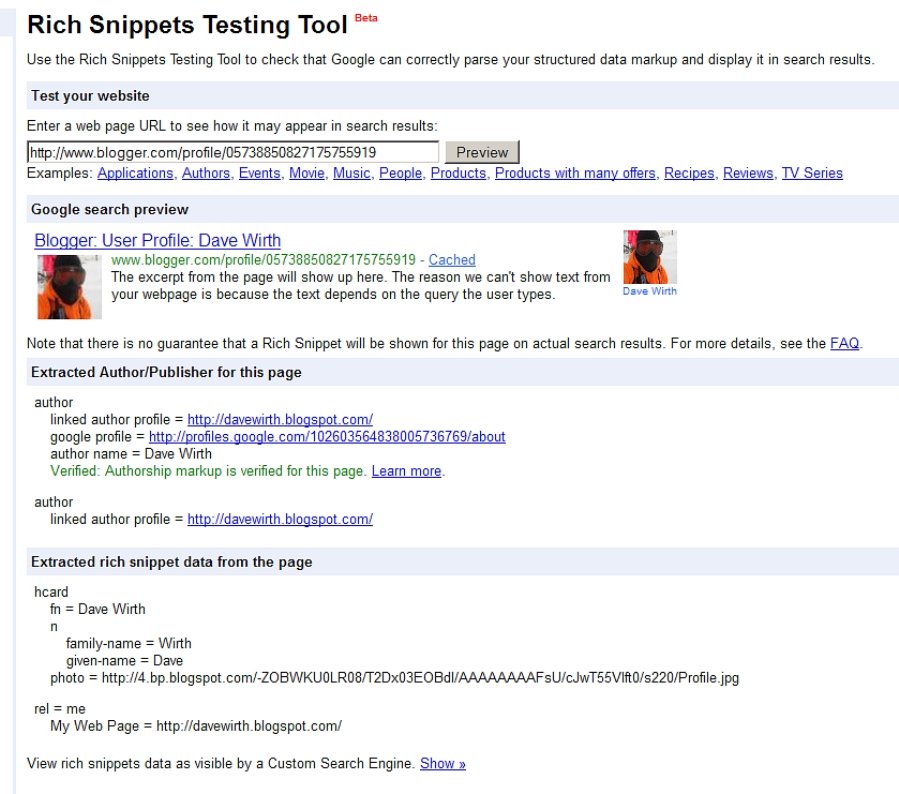Click Extracted Author/Publisher for this page header

tap(166, 372)
